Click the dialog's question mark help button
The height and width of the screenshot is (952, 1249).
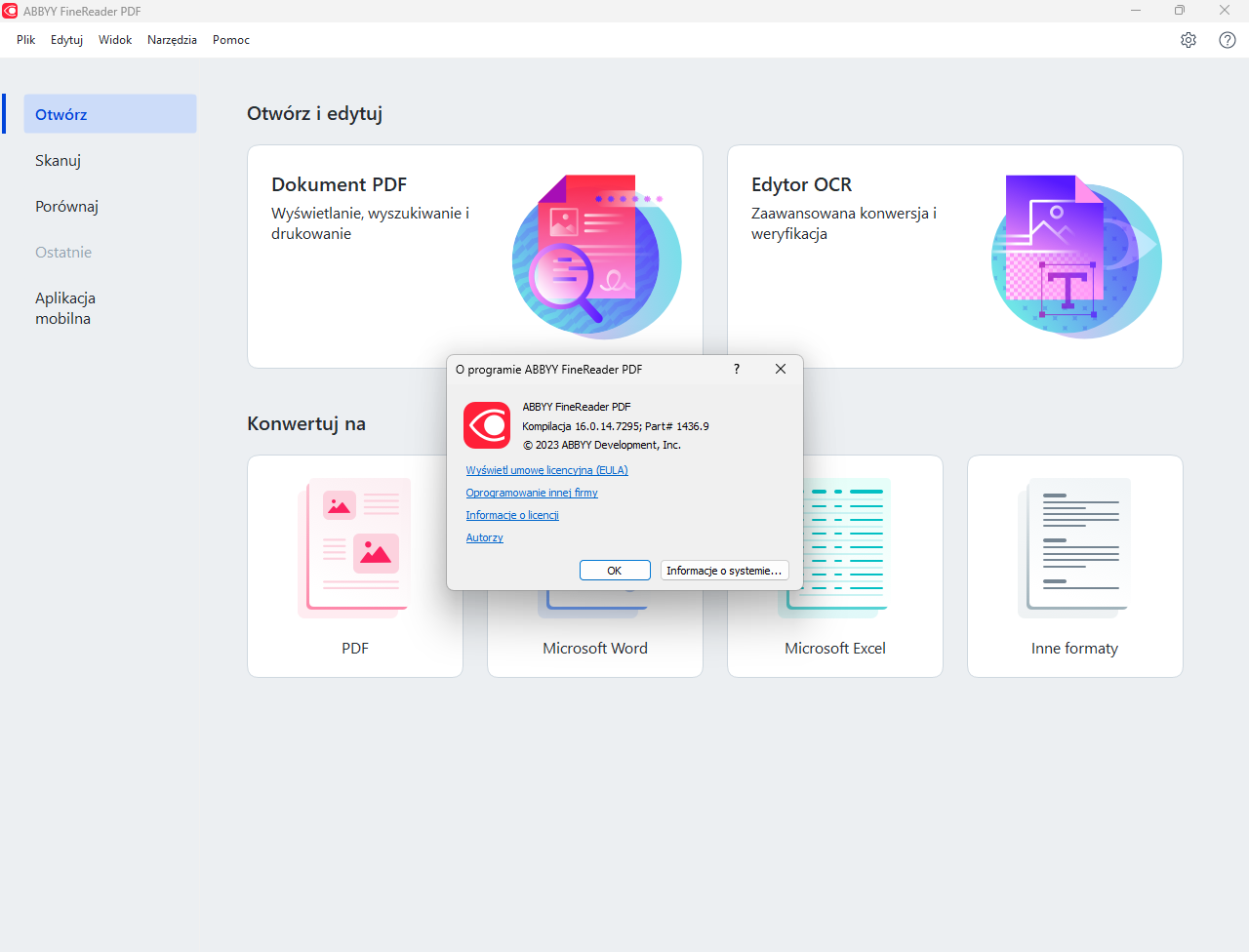(737, 369)
